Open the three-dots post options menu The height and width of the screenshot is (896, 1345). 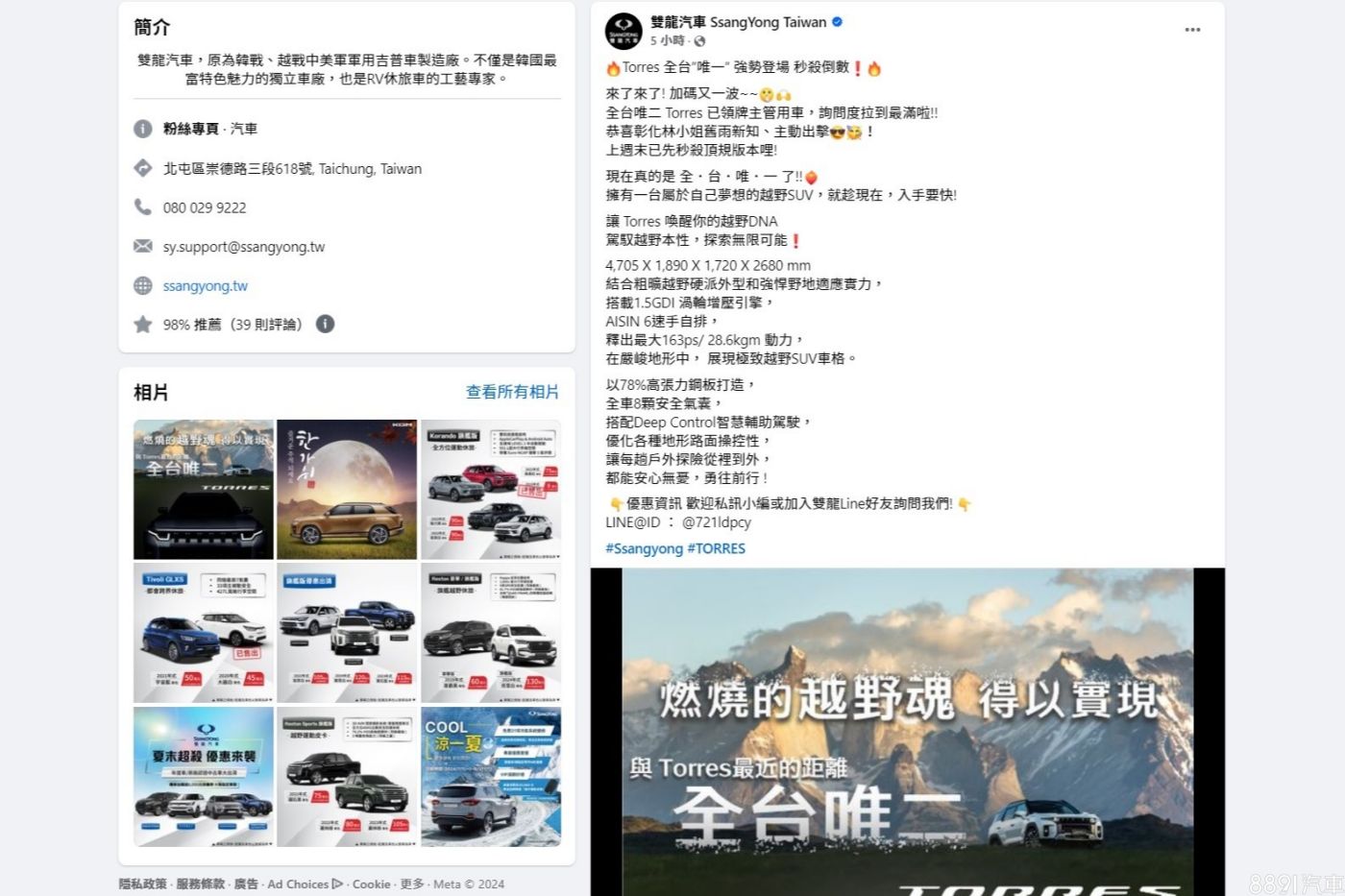[x=1192, y=30]
